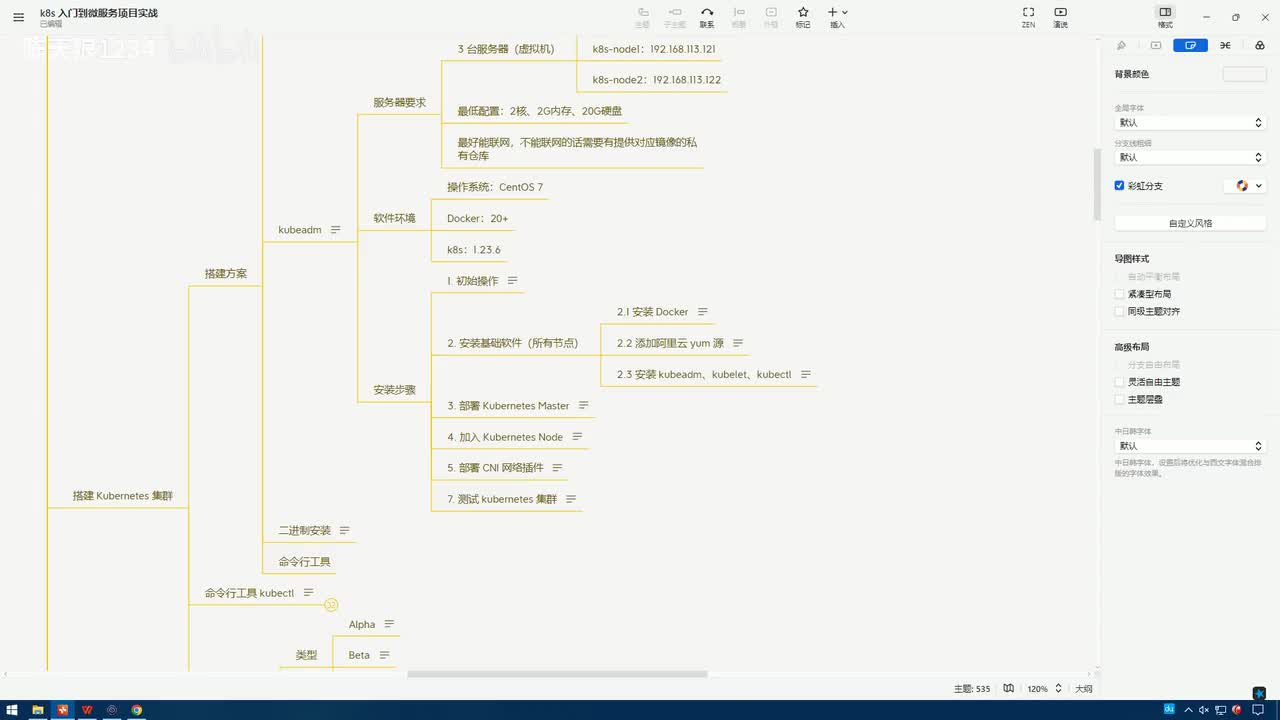Image resolution: width=1280 pixels, height=720 pixels.
Task: Select the 搭建 Kubernetes 集群 topic
Action: tap(123, 496)
